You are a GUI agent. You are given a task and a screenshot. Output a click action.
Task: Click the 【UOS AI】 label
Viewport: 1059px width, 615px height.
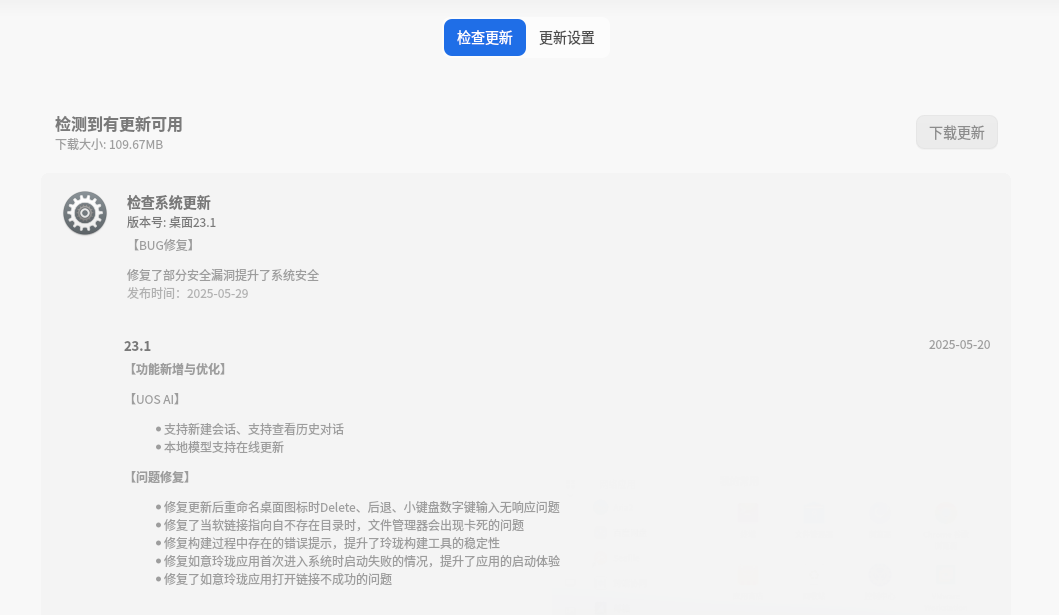[155, 400]
